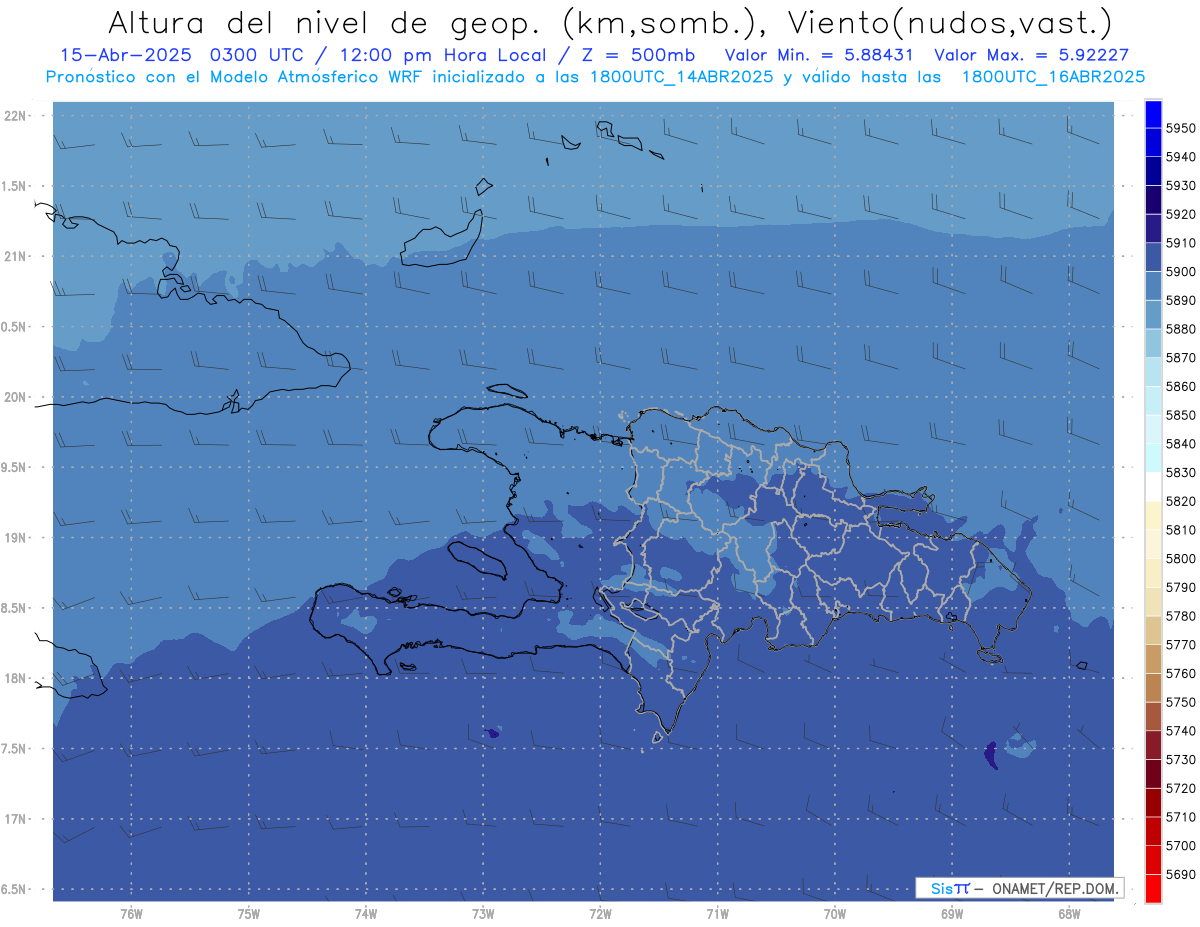Click the '5870' color bar value
This screenshot has height=927, width=1200.
pos(1181,358)
